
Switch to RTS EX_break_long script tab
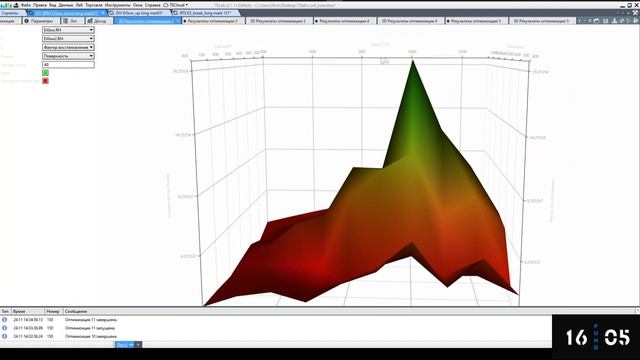(x=205, y=13)
